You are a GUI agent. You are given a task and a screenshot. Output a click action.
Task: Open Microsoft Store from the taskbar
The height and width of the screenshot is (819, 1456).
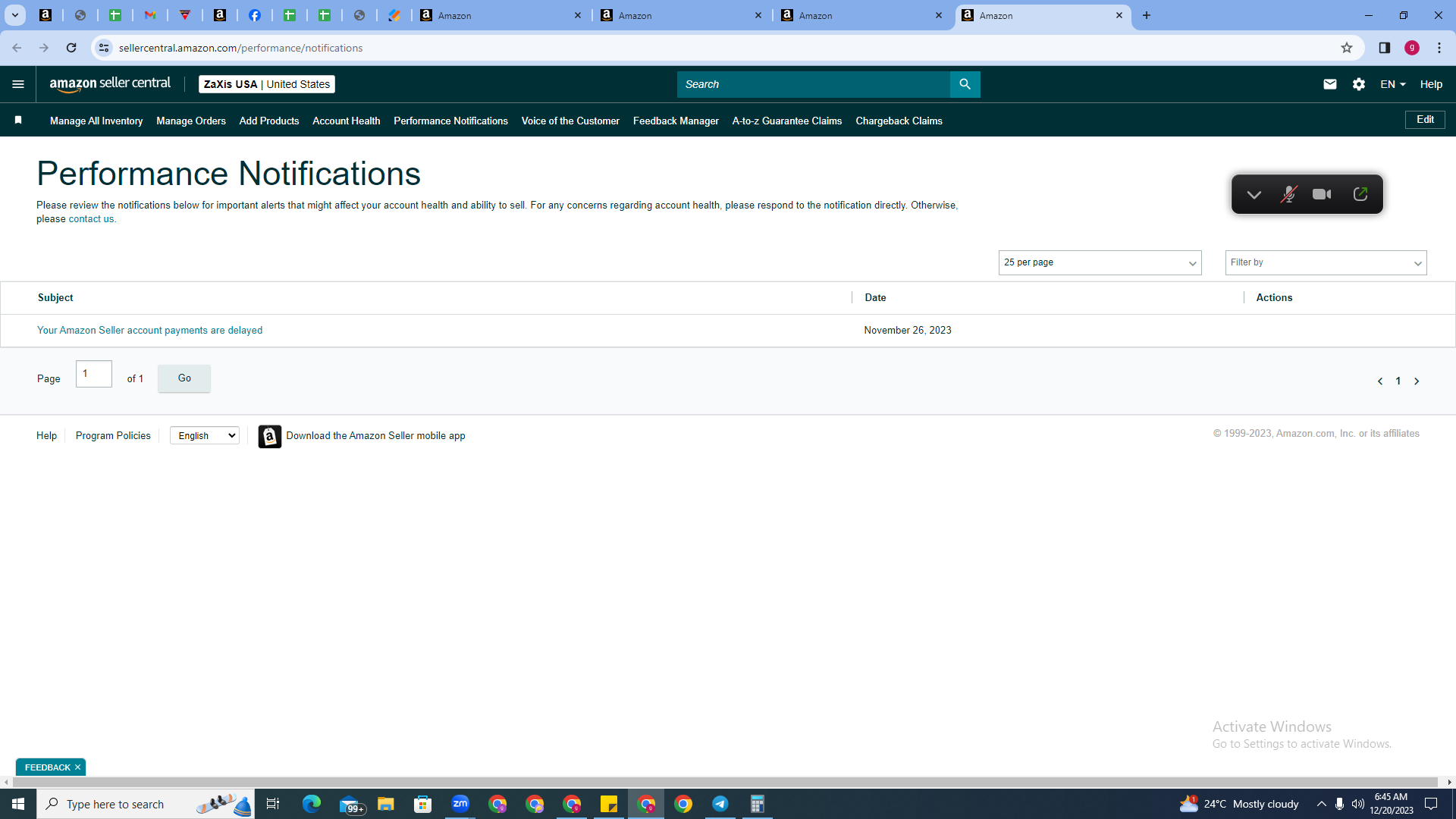tap(423, 804)
